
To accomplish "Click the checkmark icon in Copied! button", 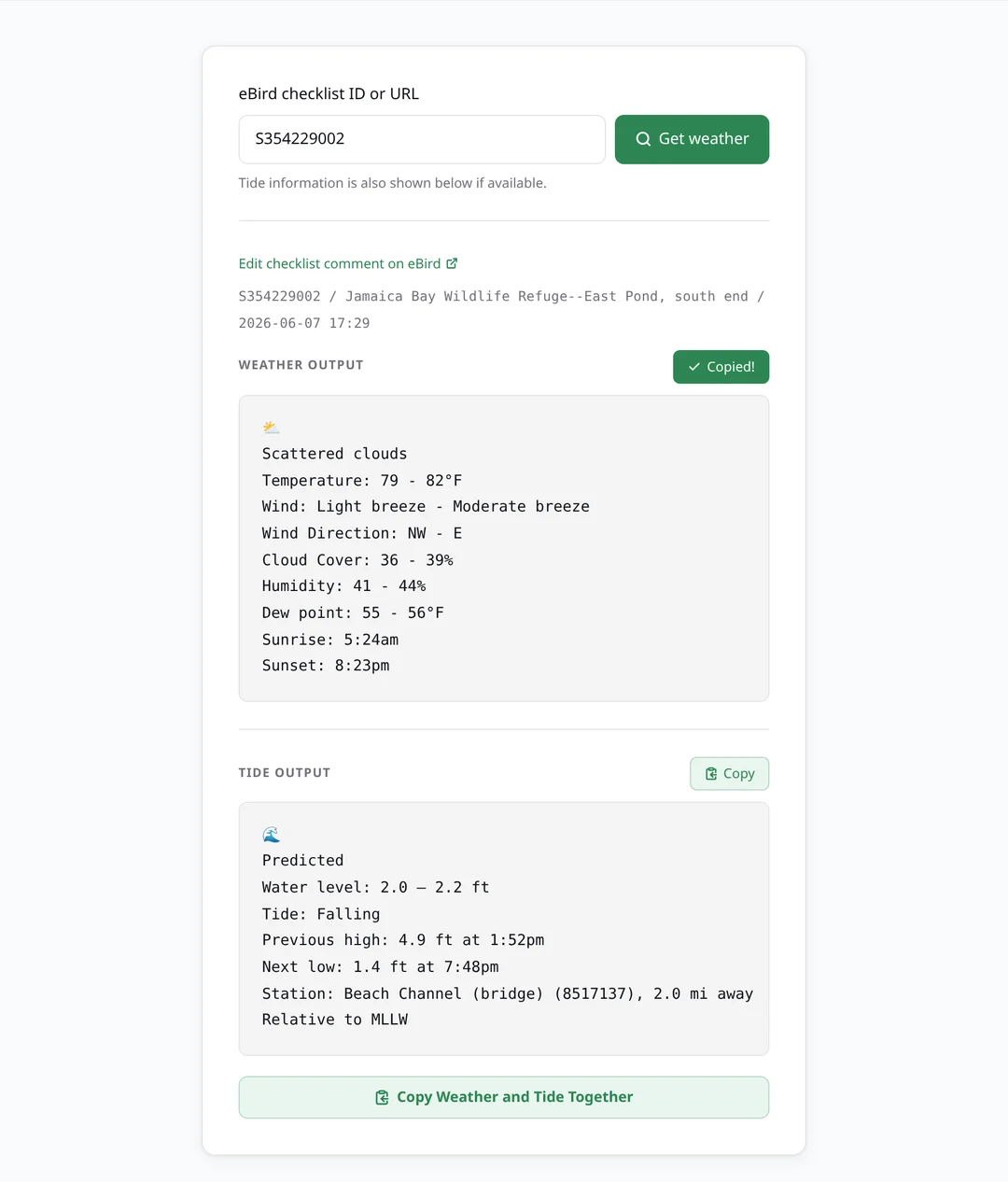I will 694,367.
